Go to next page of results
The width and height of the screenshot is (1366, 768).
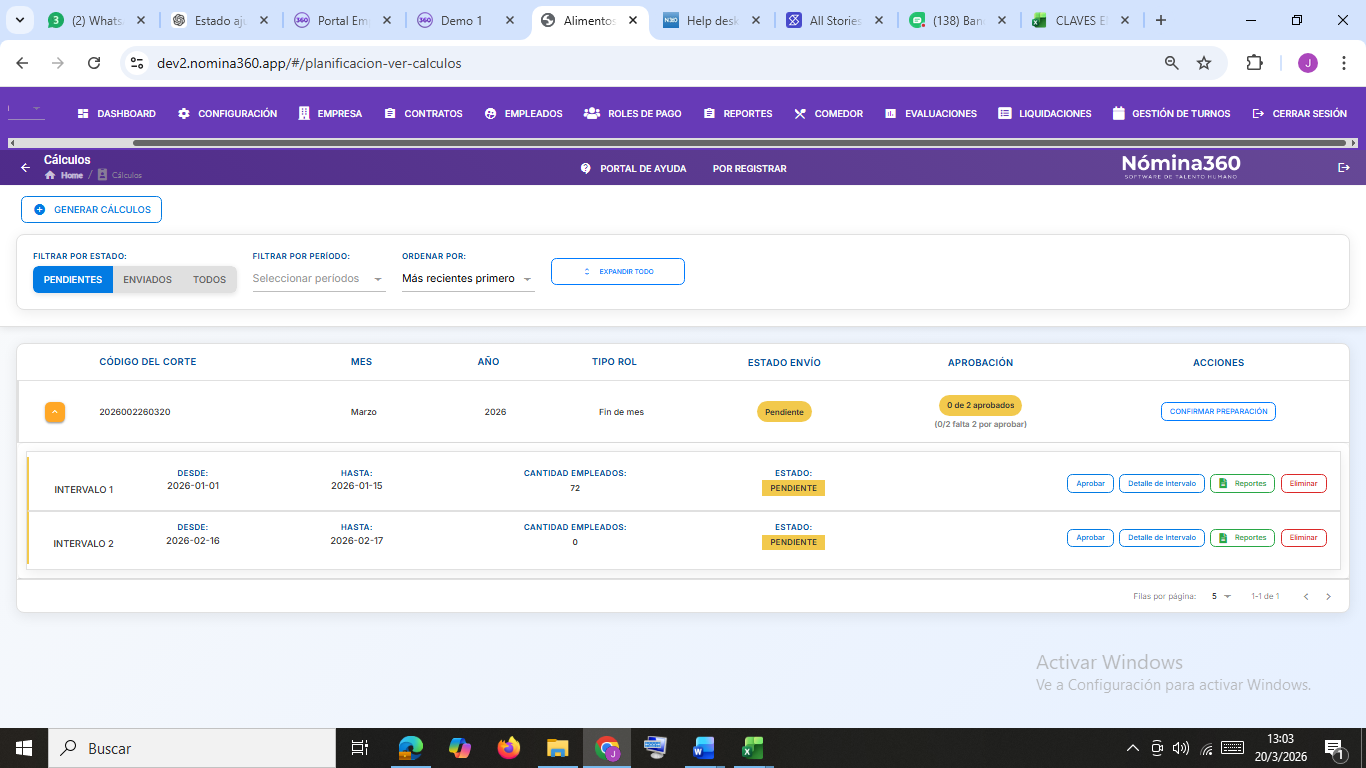pyautogui.click(x=1328, y=597)
